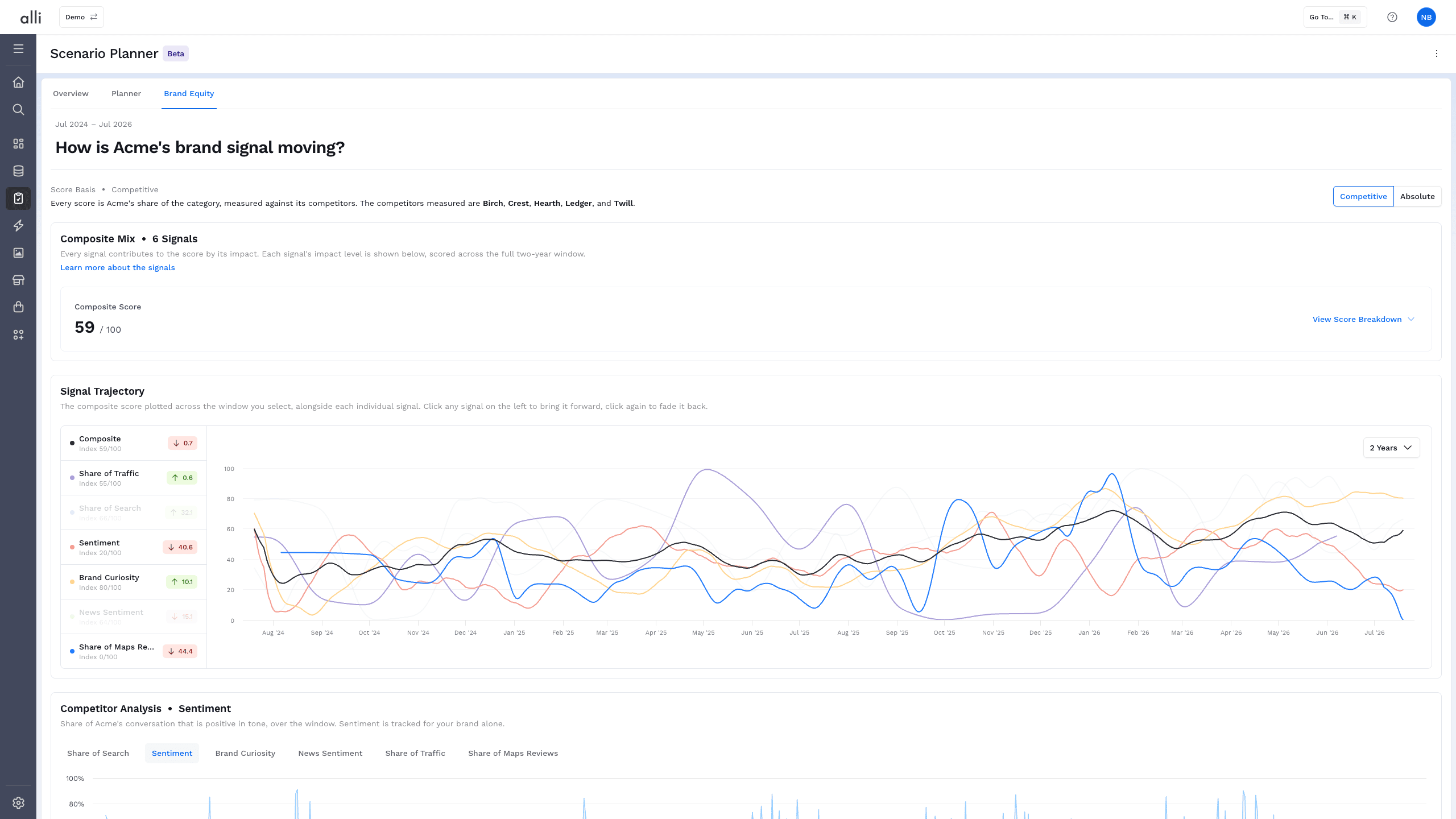The width and height of the screenshot is (1456, 819).
Task: Toggle the Brand Curiosity signal
Action: coord(134,582)
